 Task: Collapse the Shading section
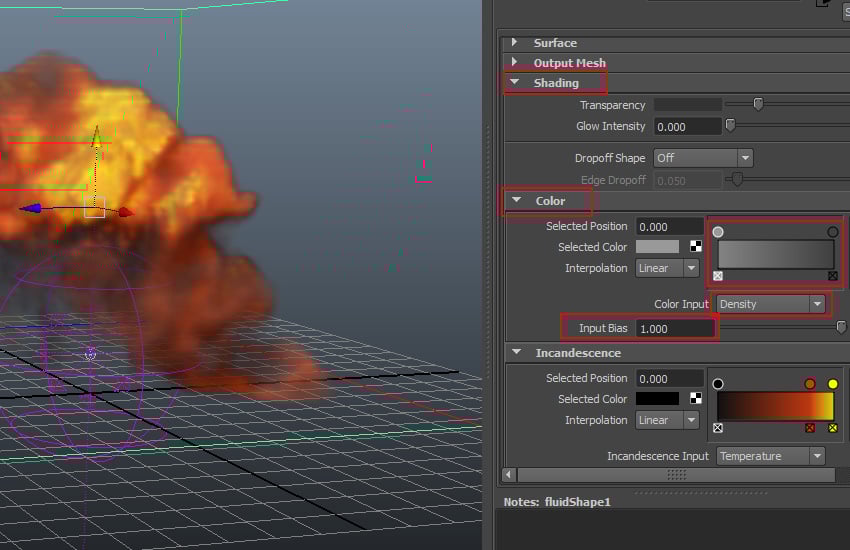pos(515,83)
